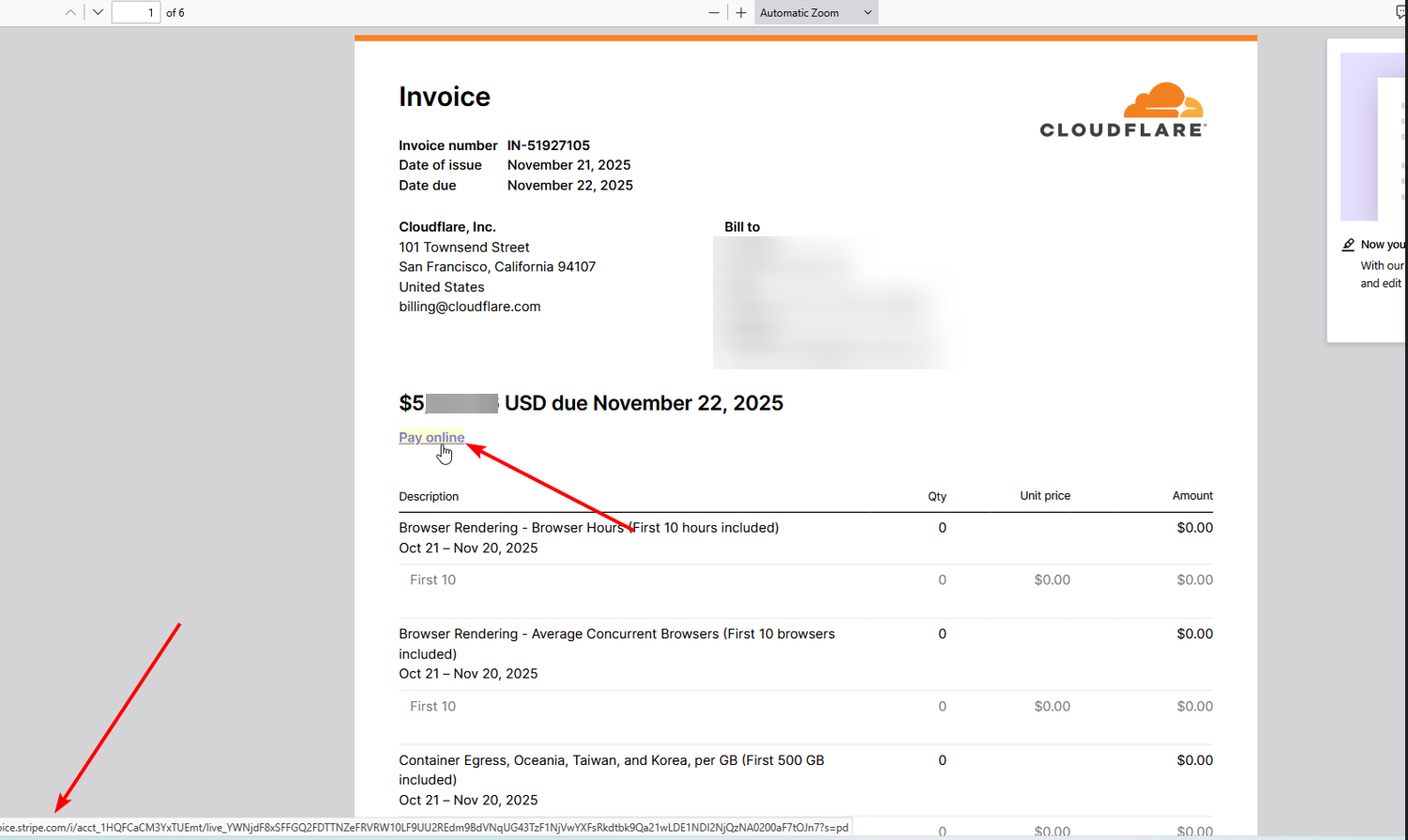This screenshot has width=1408, height=840.
Task: Click "USD due November 22, 2025" heading
Action: (x=643, y=403)
